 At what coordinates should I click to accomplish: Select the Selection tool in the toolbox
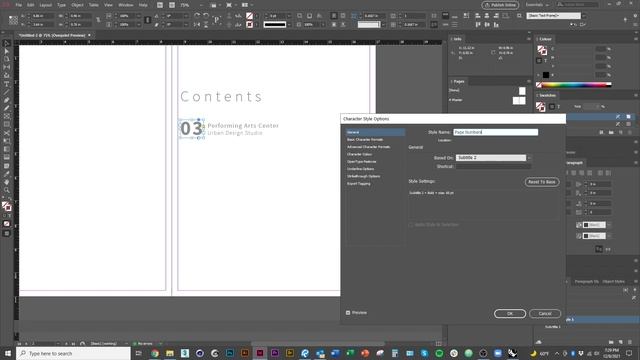(7, 43)
